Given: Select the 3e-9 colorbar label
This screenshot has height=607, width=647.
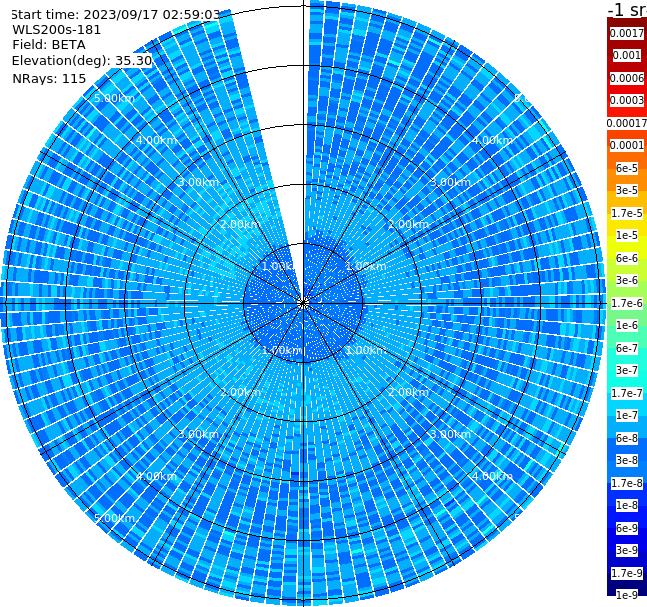Looking at the screenshot, I should 627,550.
